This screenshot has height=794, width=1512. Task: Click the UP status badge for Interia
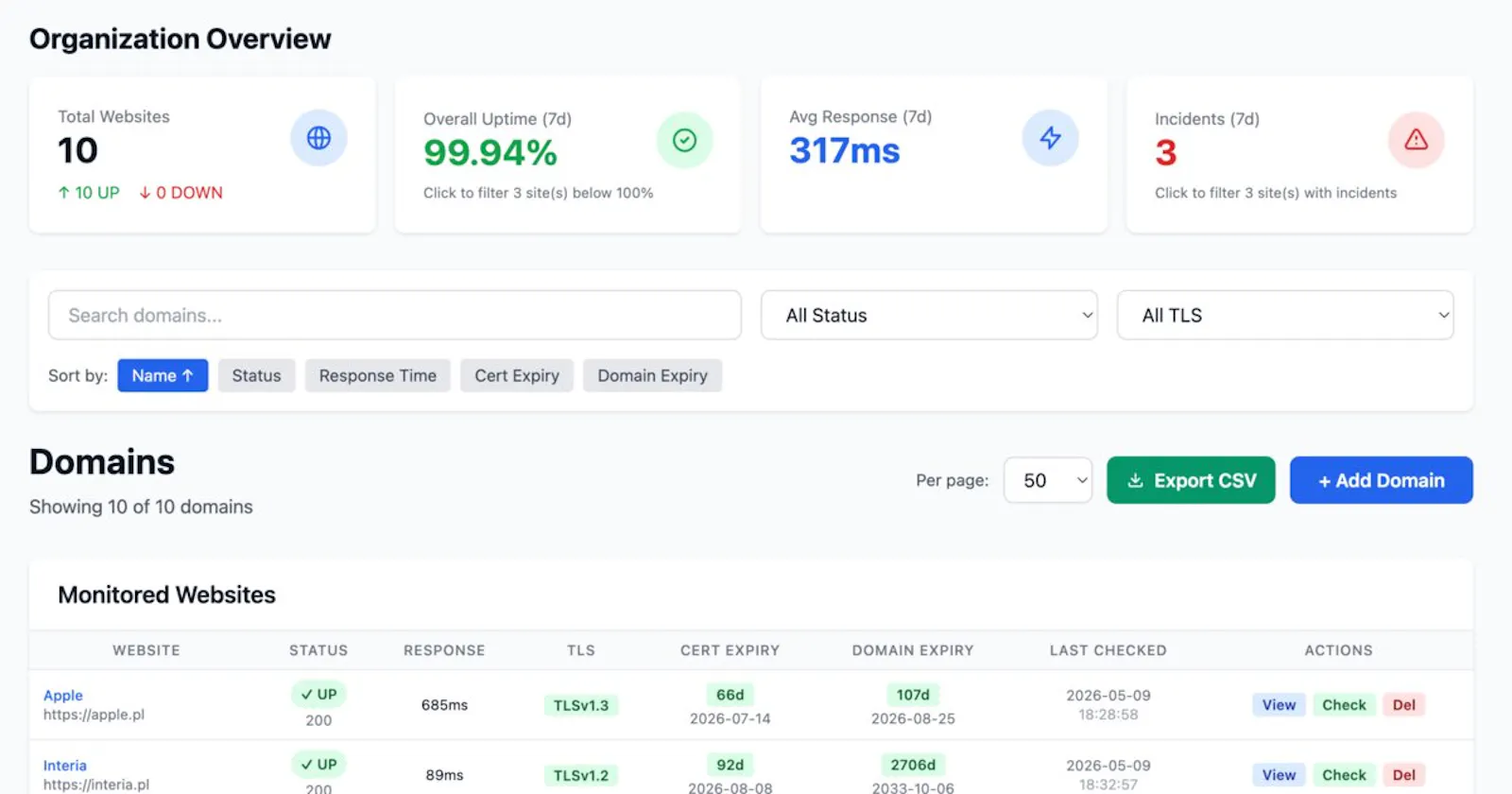[x=318, y=764]
